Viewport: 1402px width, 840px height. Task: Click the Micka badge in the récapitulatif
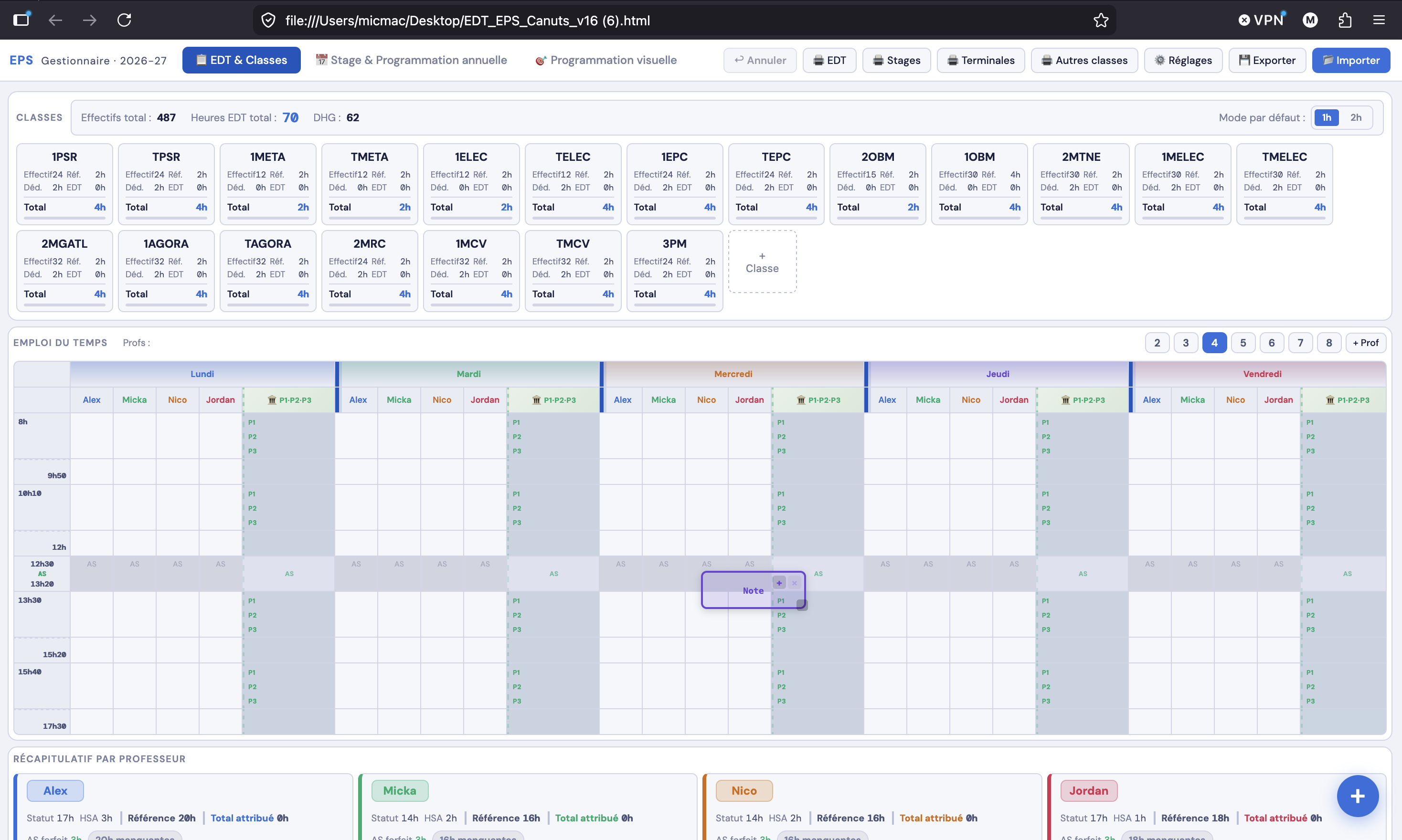pyautogui.click(x=400, y=790)
